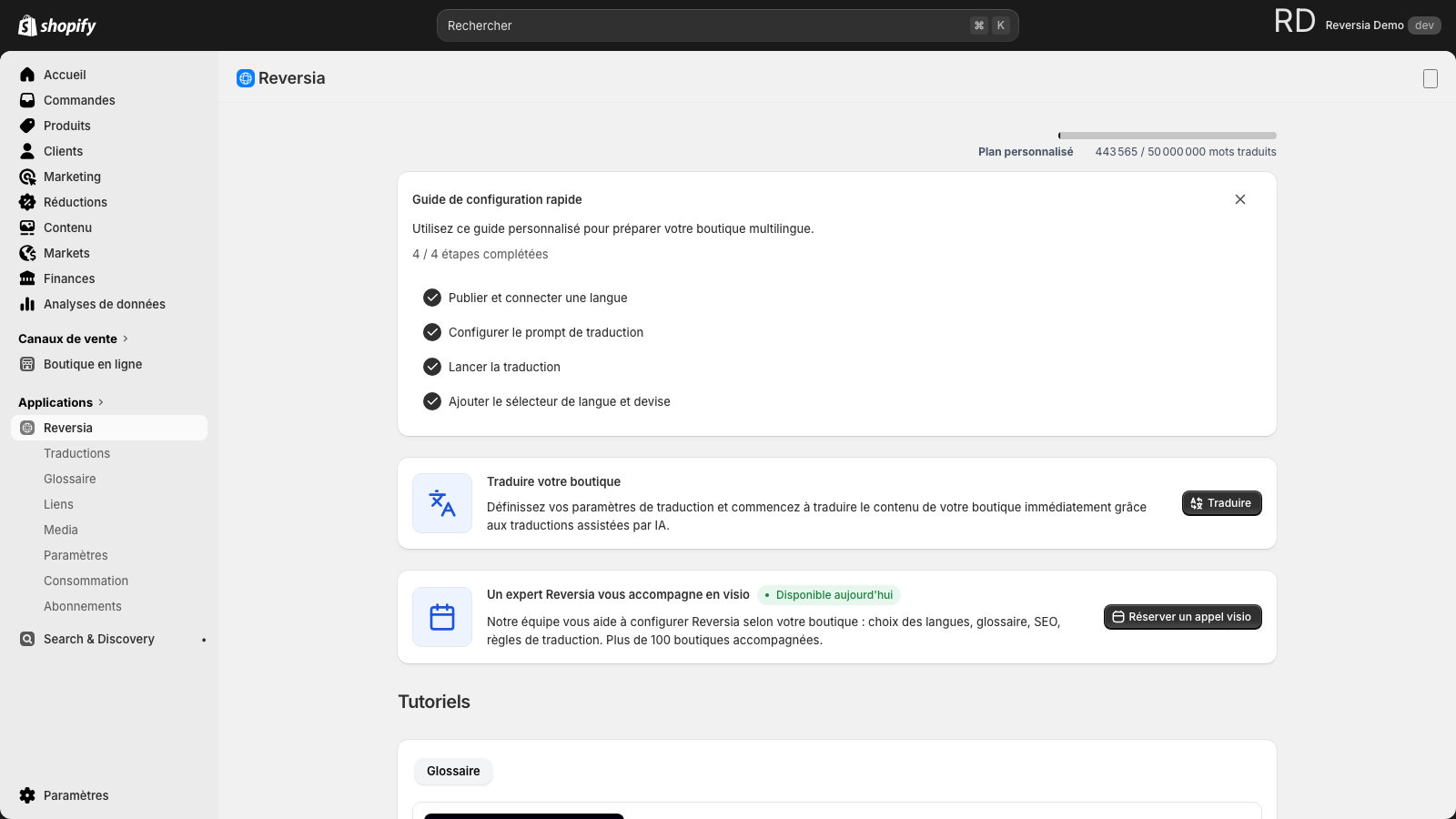
Task: Click the Paramètres gear icon at bottom
Action: 27,795
